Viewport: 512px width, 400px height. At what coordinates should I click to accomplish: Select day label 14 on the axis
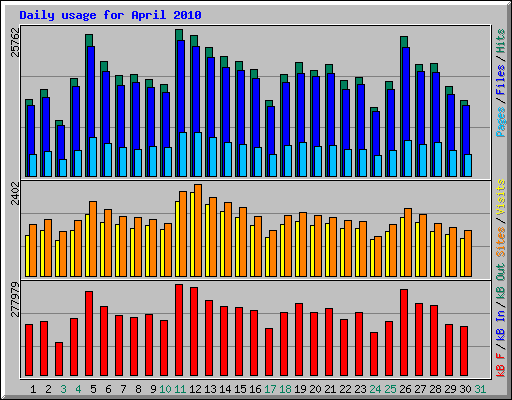pyautogui.click(x=225, y=389)
